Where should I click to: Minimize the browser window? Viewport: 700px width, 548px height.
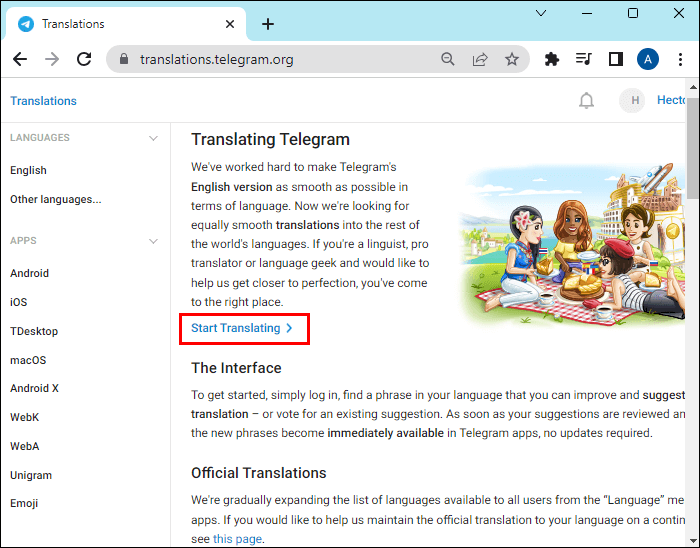point(587,13)
